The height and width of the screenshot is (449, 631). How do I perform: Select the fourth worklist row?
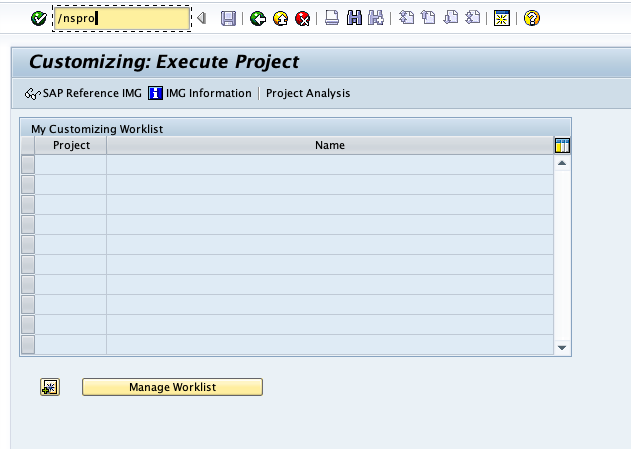tap(28, 224)
